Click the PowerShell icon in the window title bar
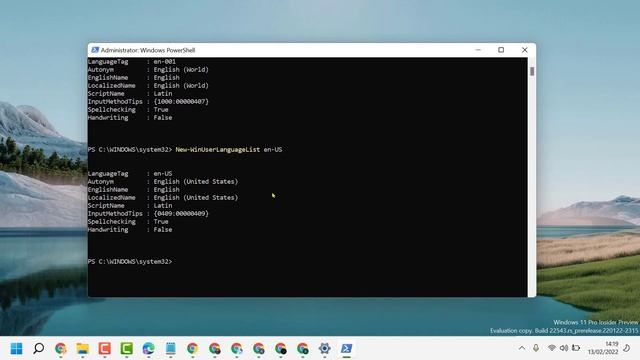Screen dimensions: 640x360 95,50
